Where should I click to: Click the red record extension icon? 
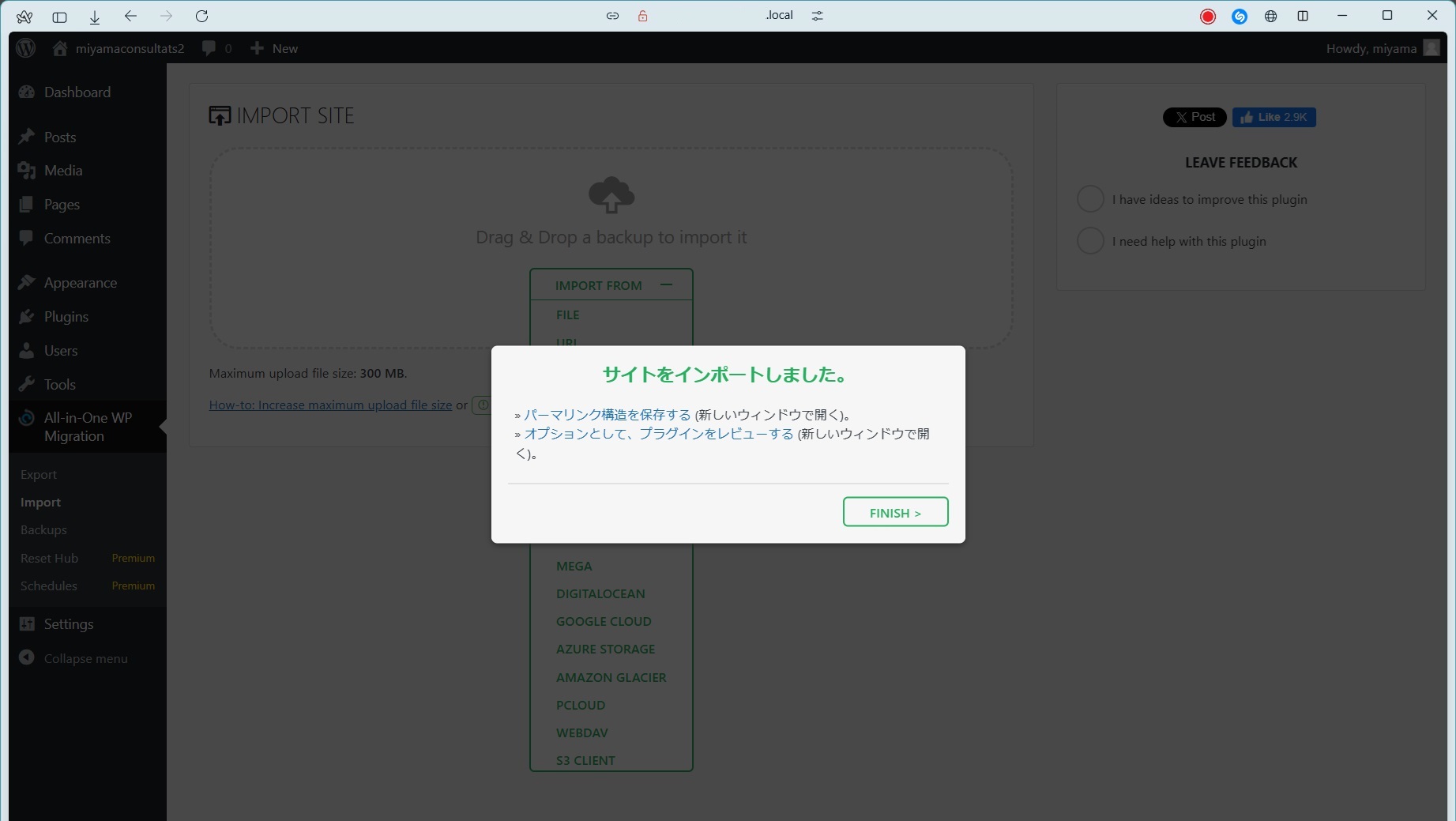pos(1207,17)
